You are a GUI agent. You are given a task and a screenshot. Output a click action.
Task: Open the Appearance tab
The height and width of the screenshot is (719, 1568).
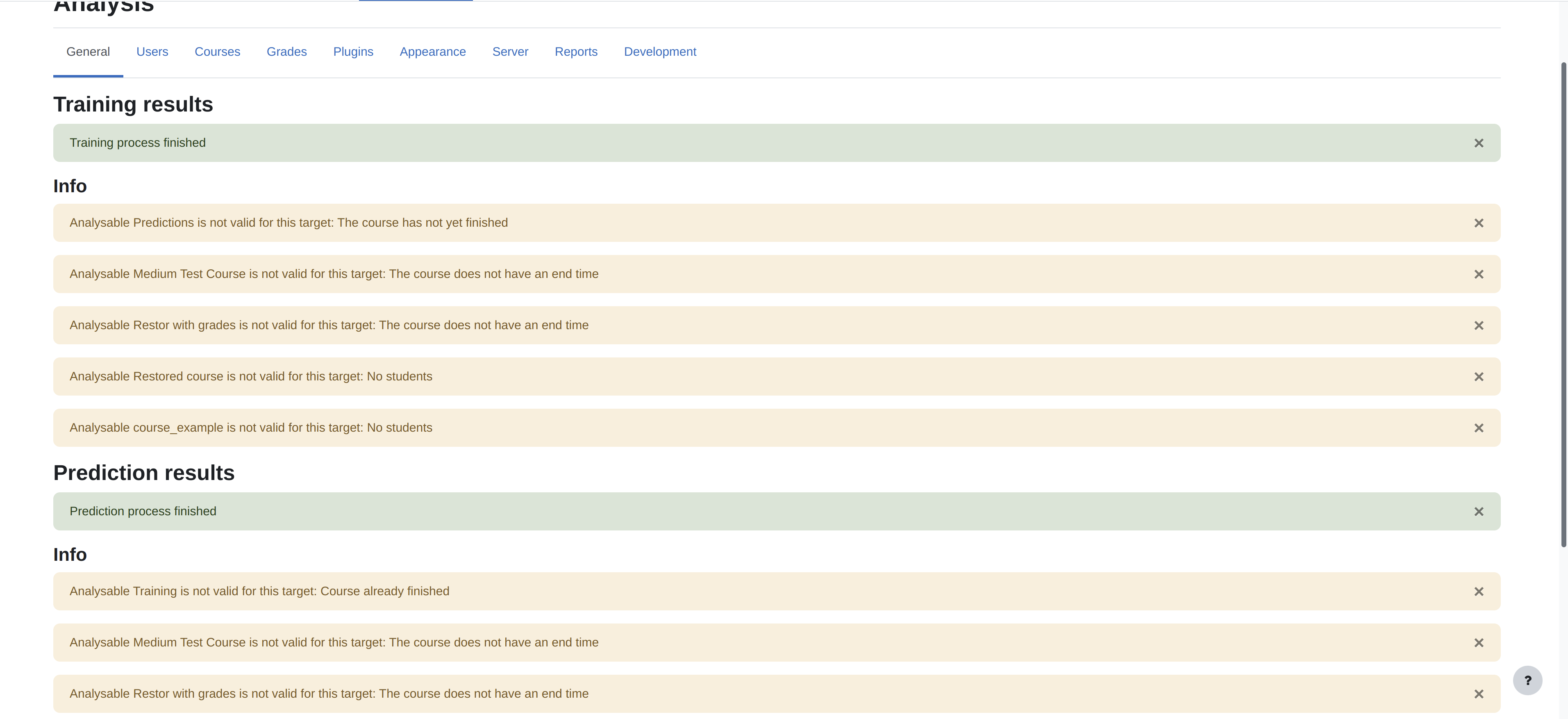click(x=433, y=52)
